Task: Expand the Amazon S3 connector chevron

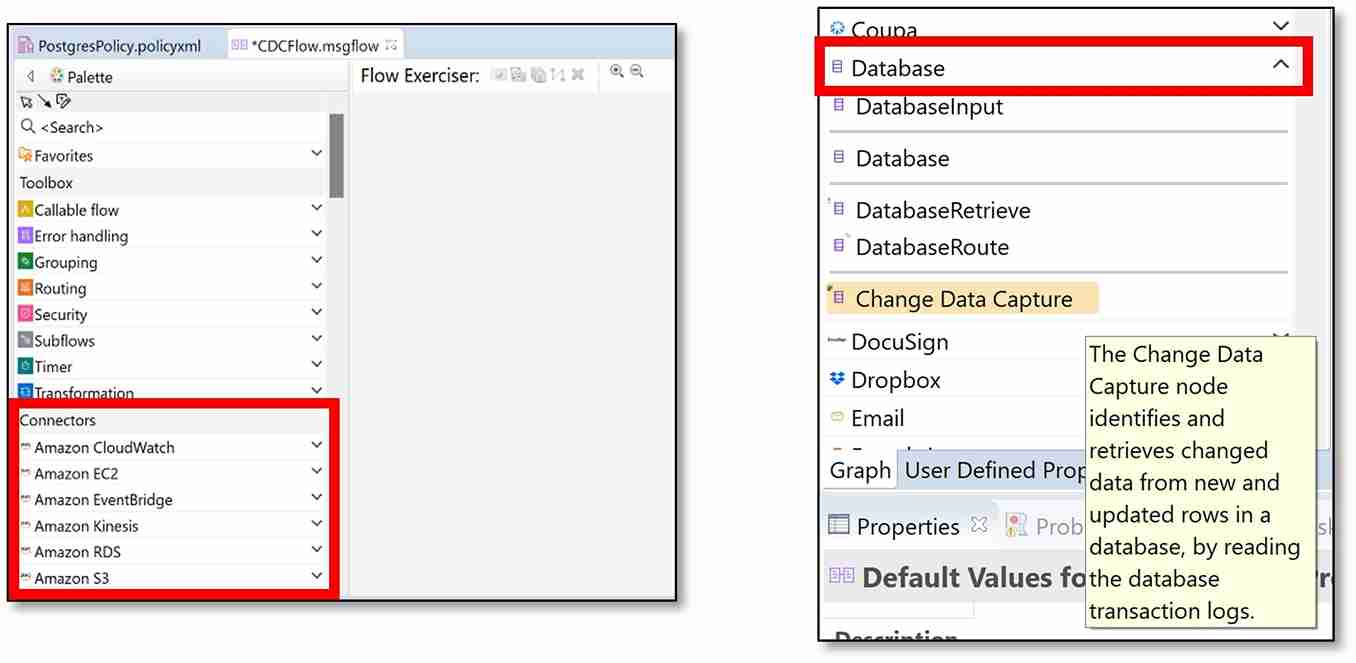Action: (316, 576)
